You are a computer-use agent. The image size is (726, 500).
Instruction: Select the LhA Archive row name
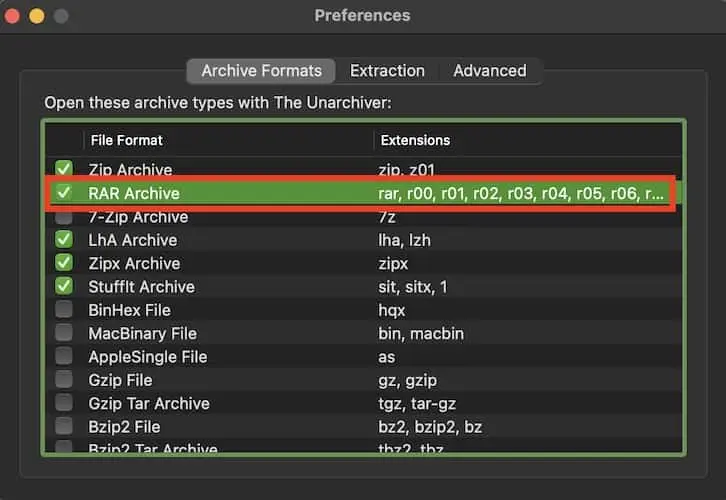tap(132, 240)
